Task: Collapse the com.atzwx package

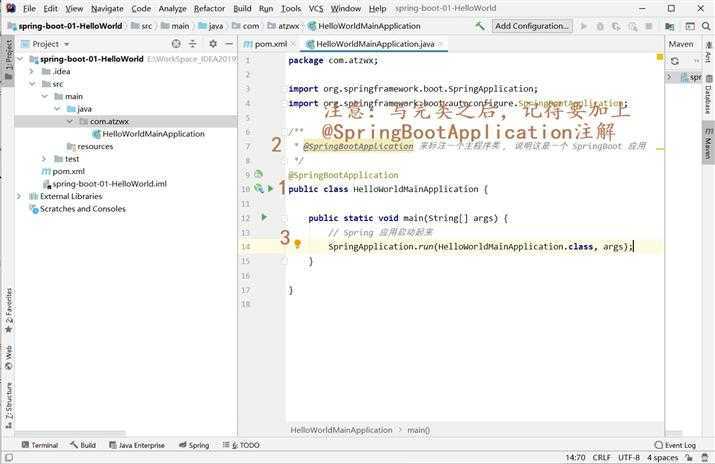Action: pos(69,121)
